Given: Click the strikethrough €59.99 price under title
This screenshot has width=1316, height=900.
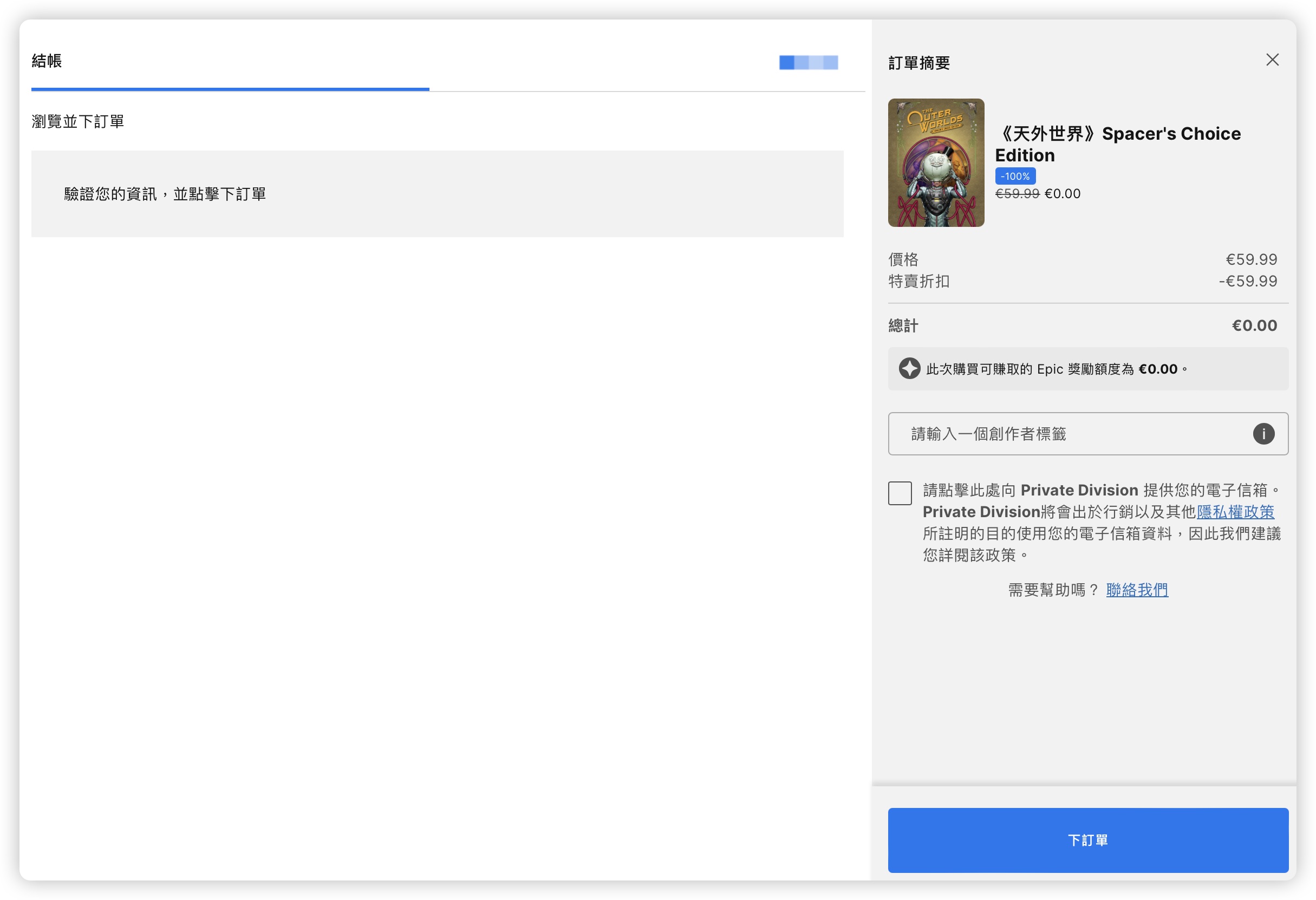Looking at the screenshot, I should point(1017,193).
